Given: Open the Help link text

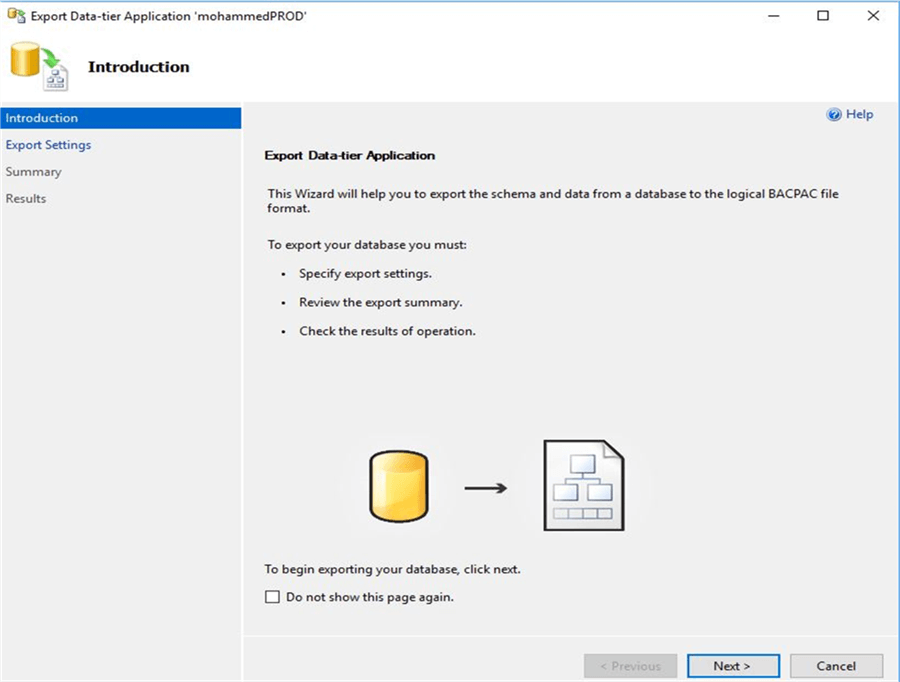Looking at the screenshot, I should pyautogui.click(x=859, y=115).
